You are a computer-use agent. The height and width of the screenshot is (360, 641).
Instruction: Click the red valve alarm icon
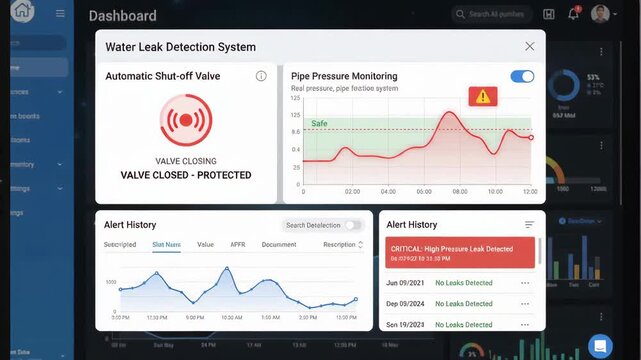click(x=186, y=120)
